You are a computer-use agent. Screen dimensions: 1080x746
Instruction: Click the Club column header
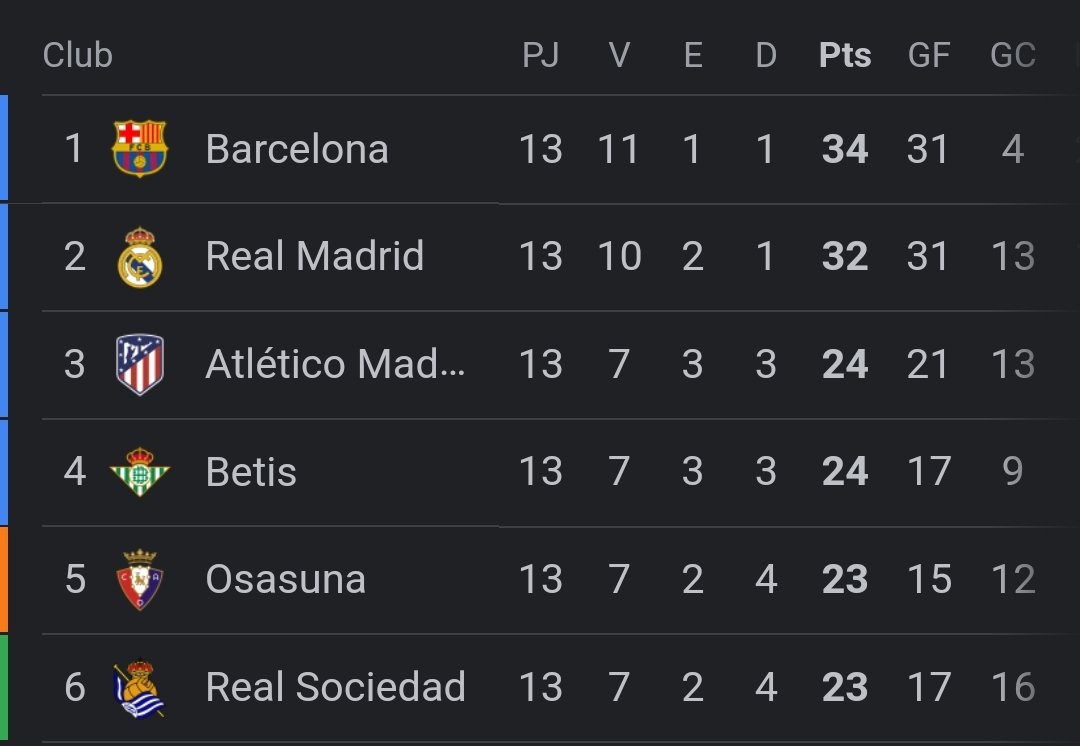click(77, 55)
